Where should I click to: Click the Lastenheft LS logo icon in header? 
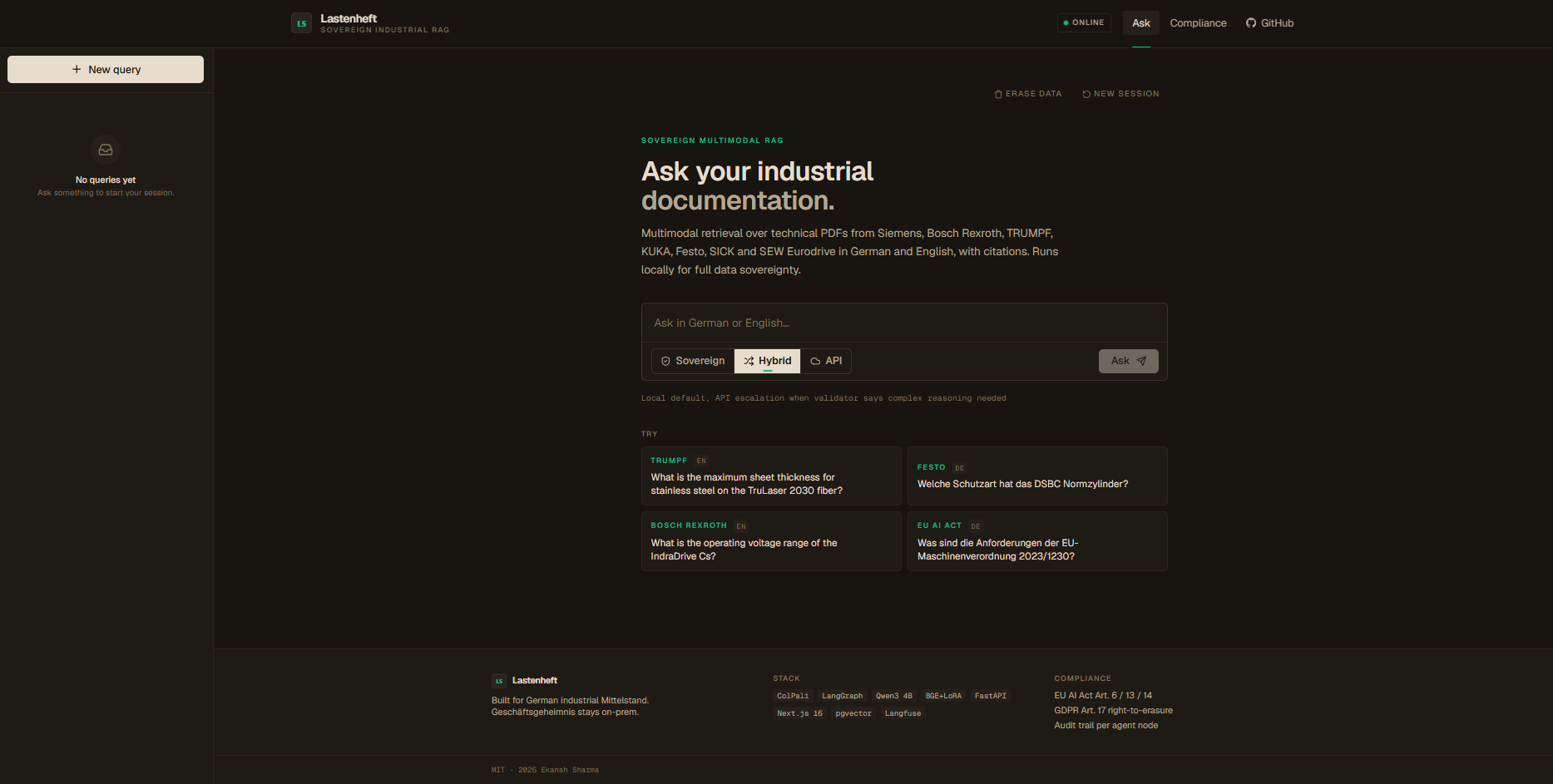click(301, 23)
